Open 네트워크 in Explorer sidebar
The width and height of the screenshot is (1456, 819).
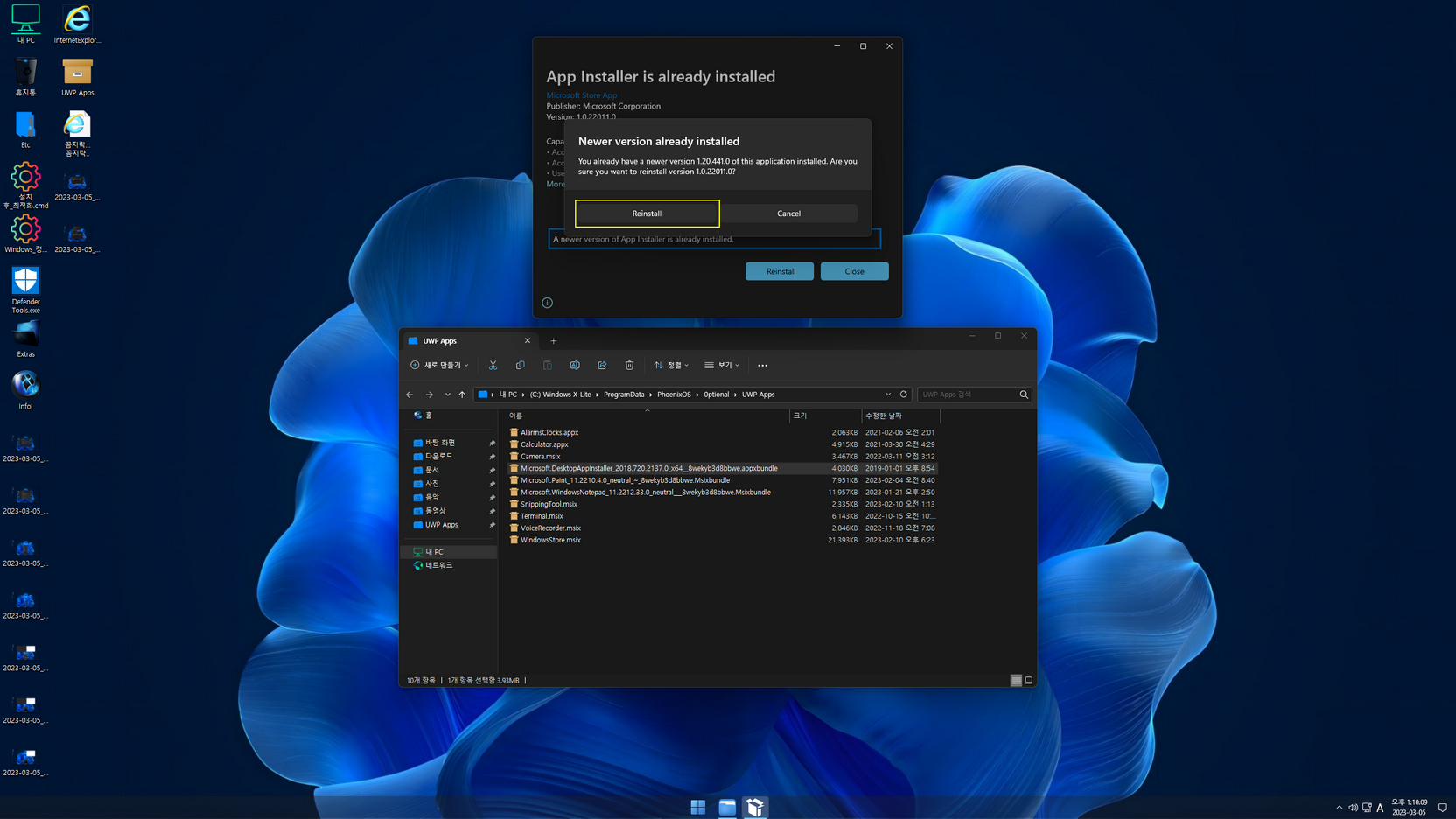438,565
